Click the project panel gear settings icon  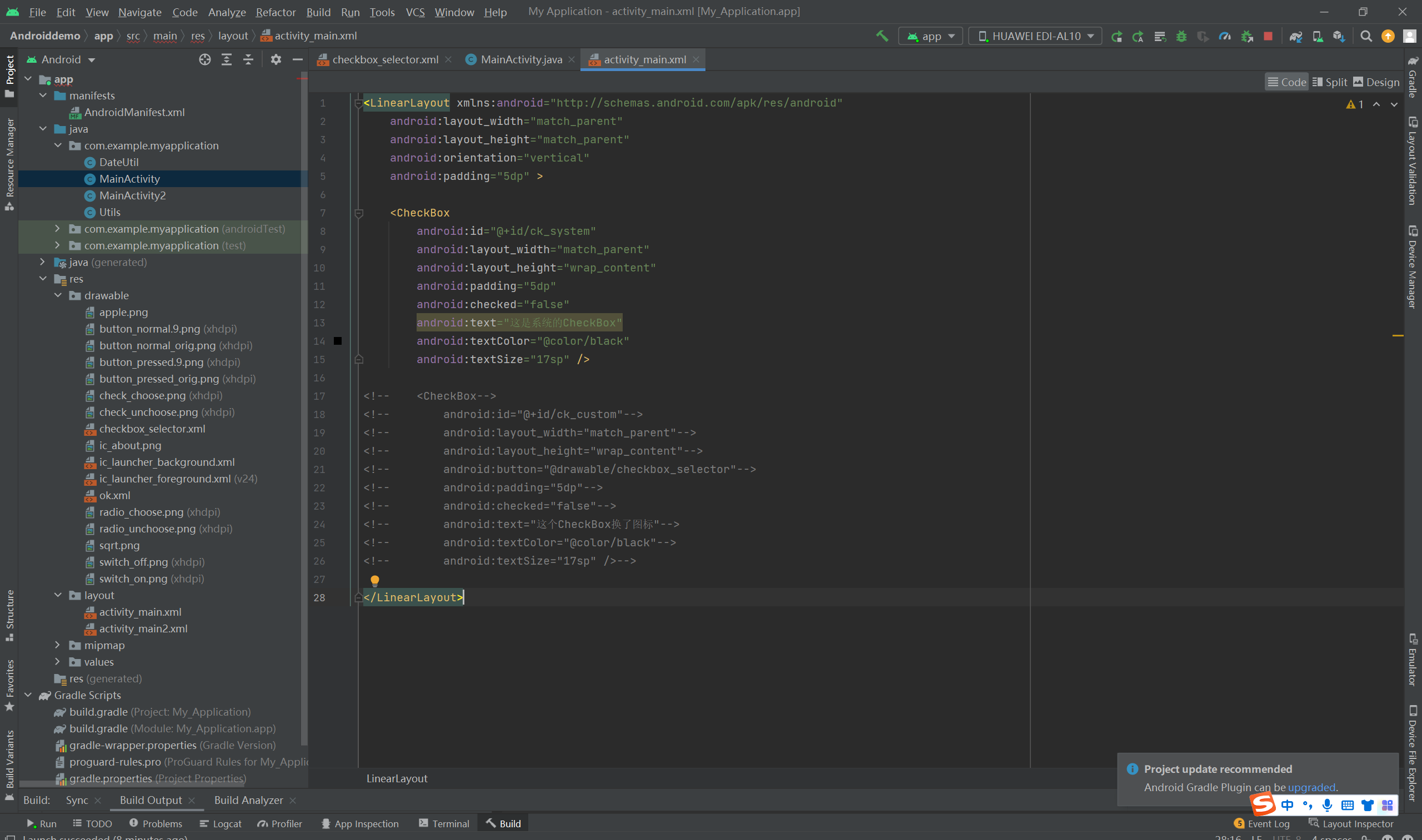coord(276,59)
